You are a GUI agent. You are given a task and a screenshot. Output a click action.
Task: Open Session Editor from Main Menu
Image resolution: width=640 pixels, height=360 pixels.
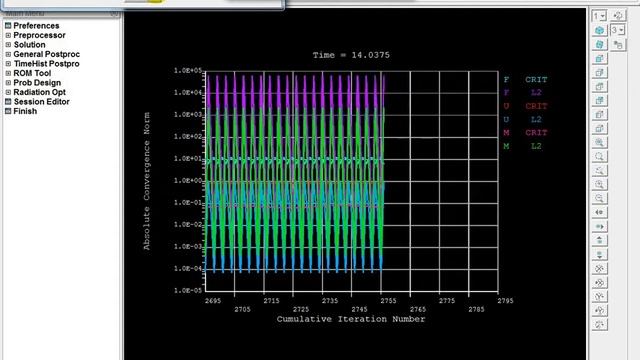point(41,102)
